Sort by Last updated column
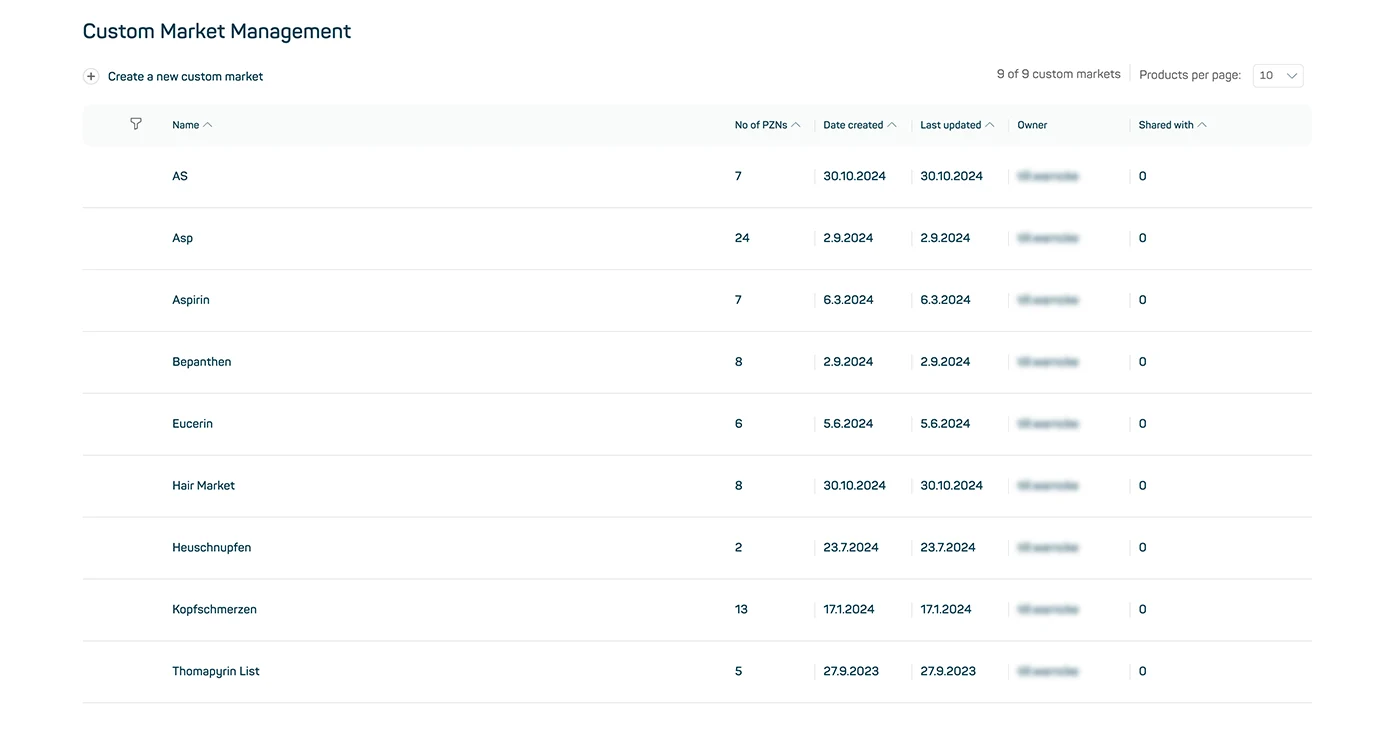 coord(957,125)
